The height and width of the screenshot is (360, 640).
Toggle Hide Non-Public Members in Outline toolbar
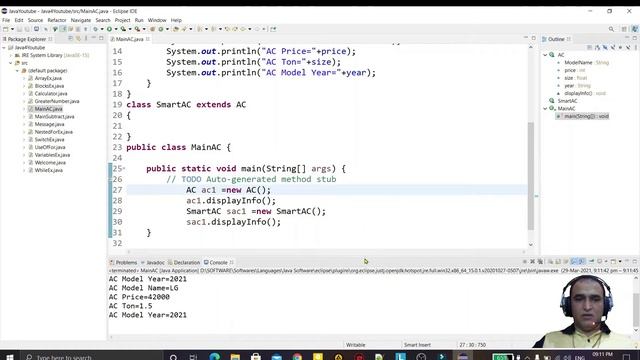coord(620,48)
